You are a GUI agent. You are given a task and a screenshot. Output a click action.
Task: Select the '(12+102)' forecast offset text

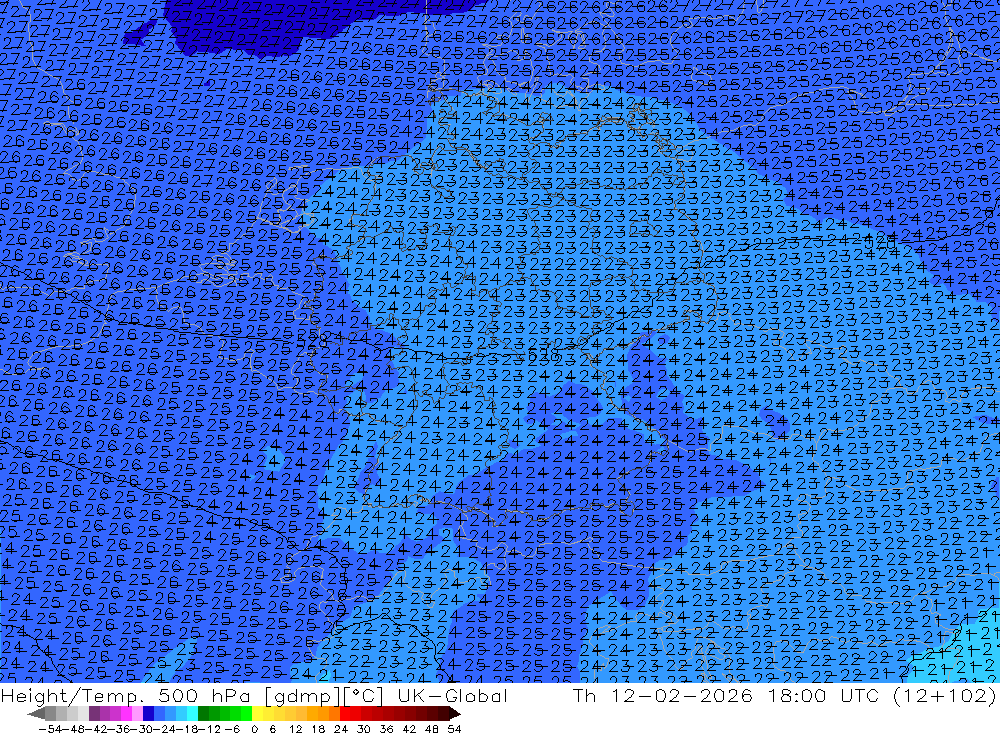(945, 697)
